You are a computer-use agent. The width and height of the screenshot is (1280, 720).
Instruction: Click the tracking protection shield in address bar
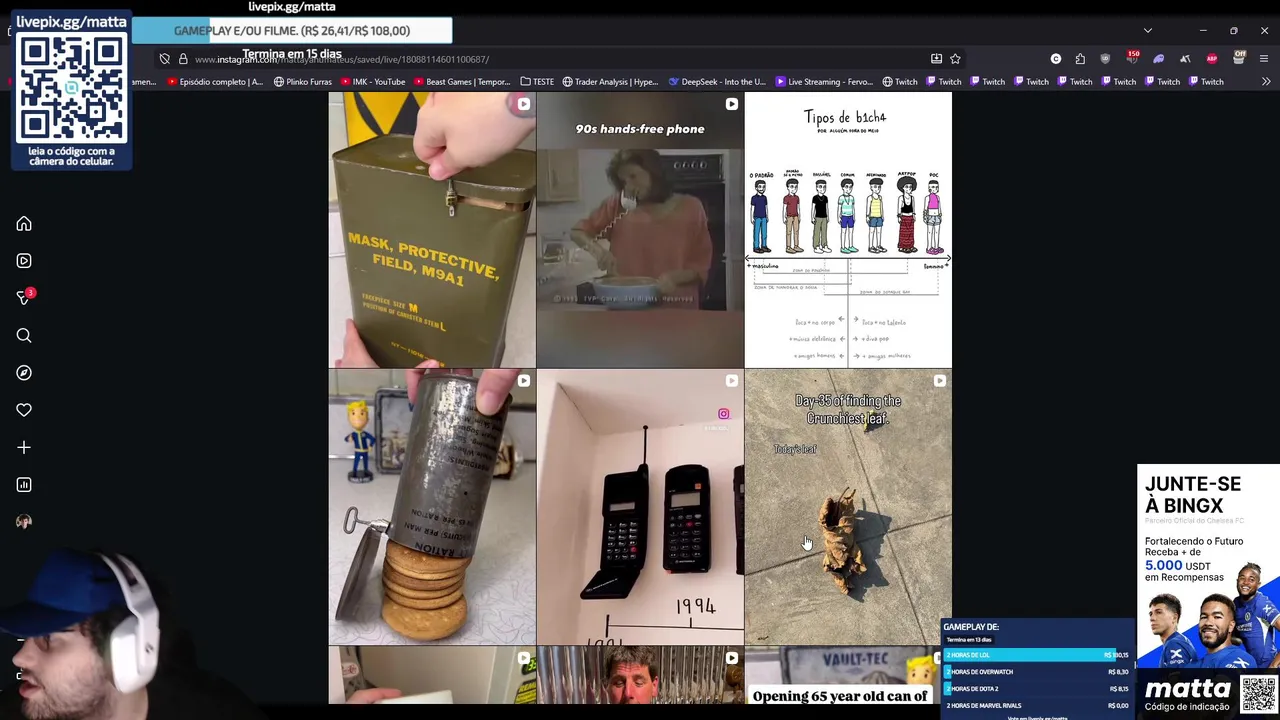[x=164, y=59]
